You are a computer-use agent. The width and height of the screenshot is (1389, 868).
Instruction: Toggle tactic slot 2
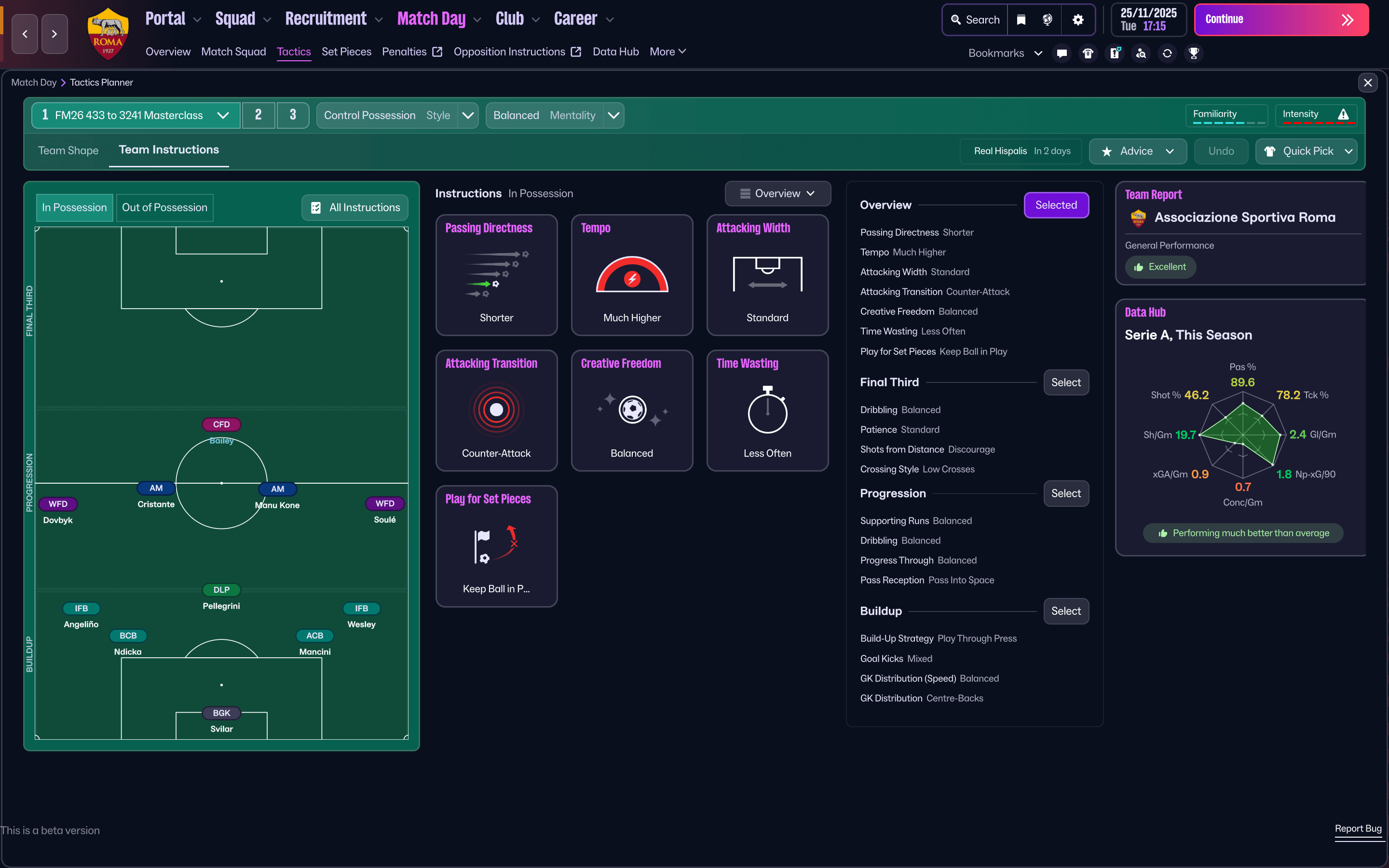(x=259, y=115)
